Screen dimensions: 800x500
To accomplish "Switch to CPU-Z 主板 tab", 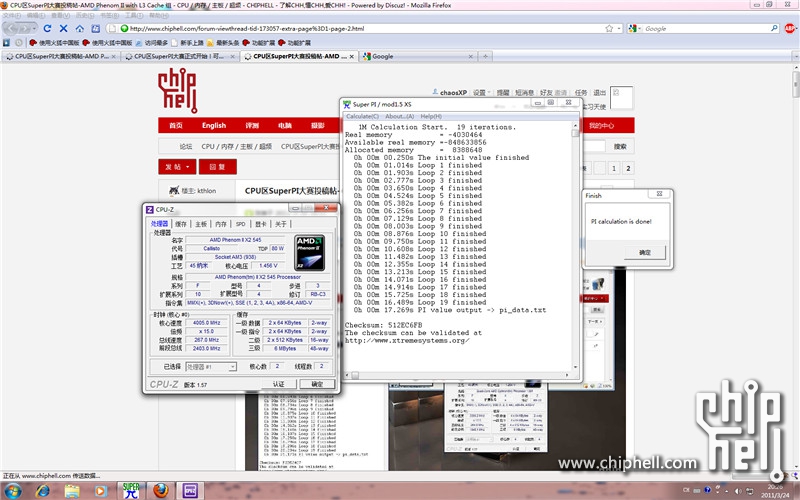I will (x=201, y=224).
